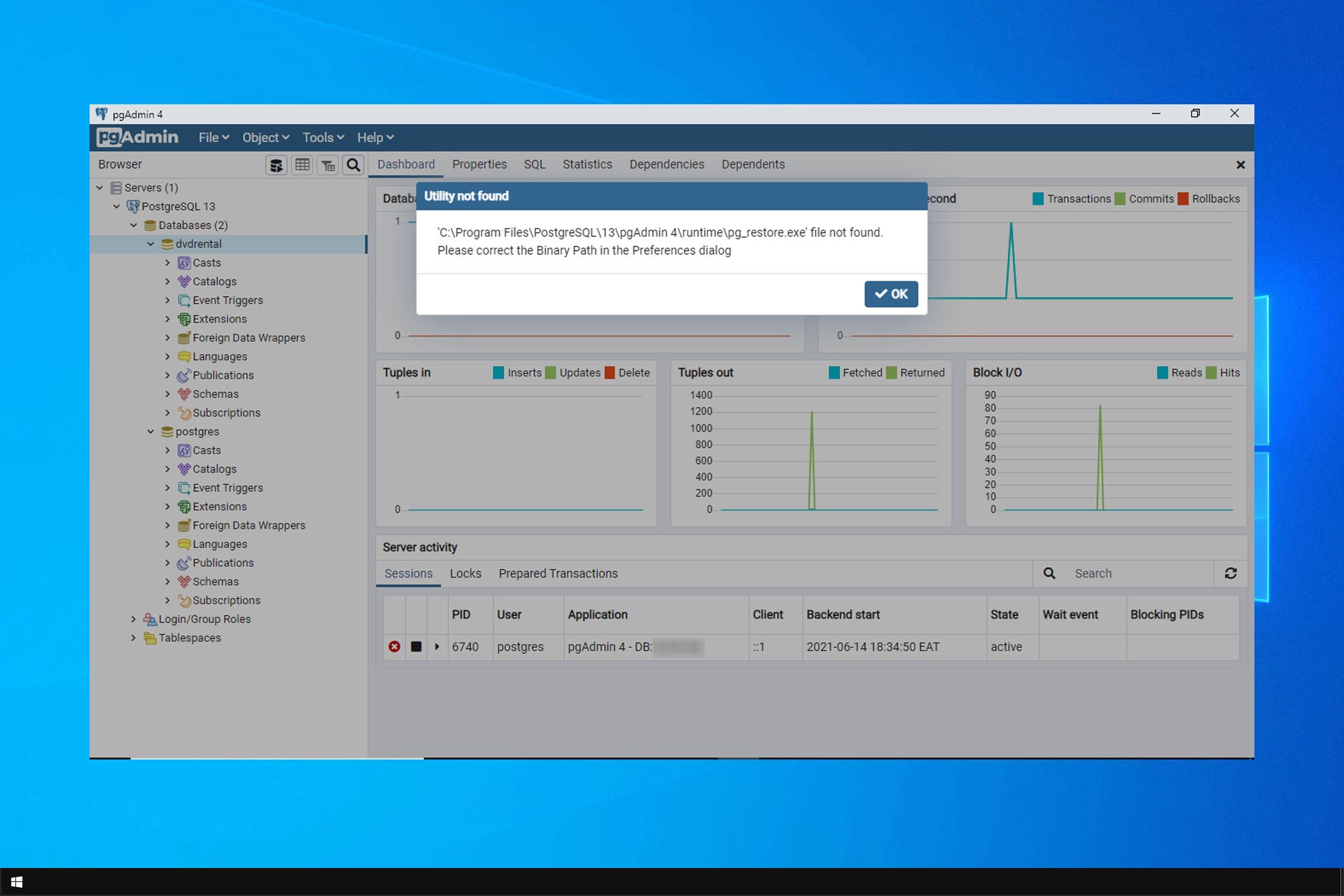Image resolution: width=1344 pixels, height=896 pixels.
Task: Open the File menu
Action: 213,138
